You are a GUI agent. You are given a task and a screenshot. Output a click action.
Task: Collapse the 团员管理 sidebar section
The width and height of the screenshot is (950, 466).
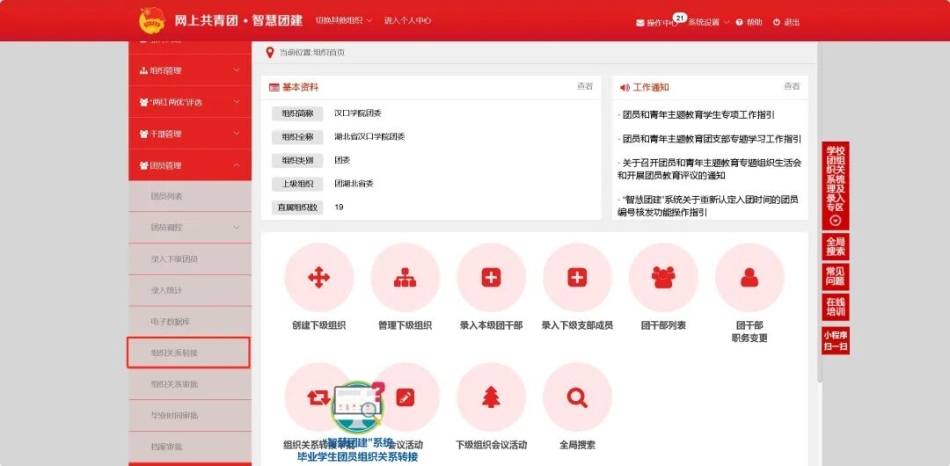click(x=189, y=165)
